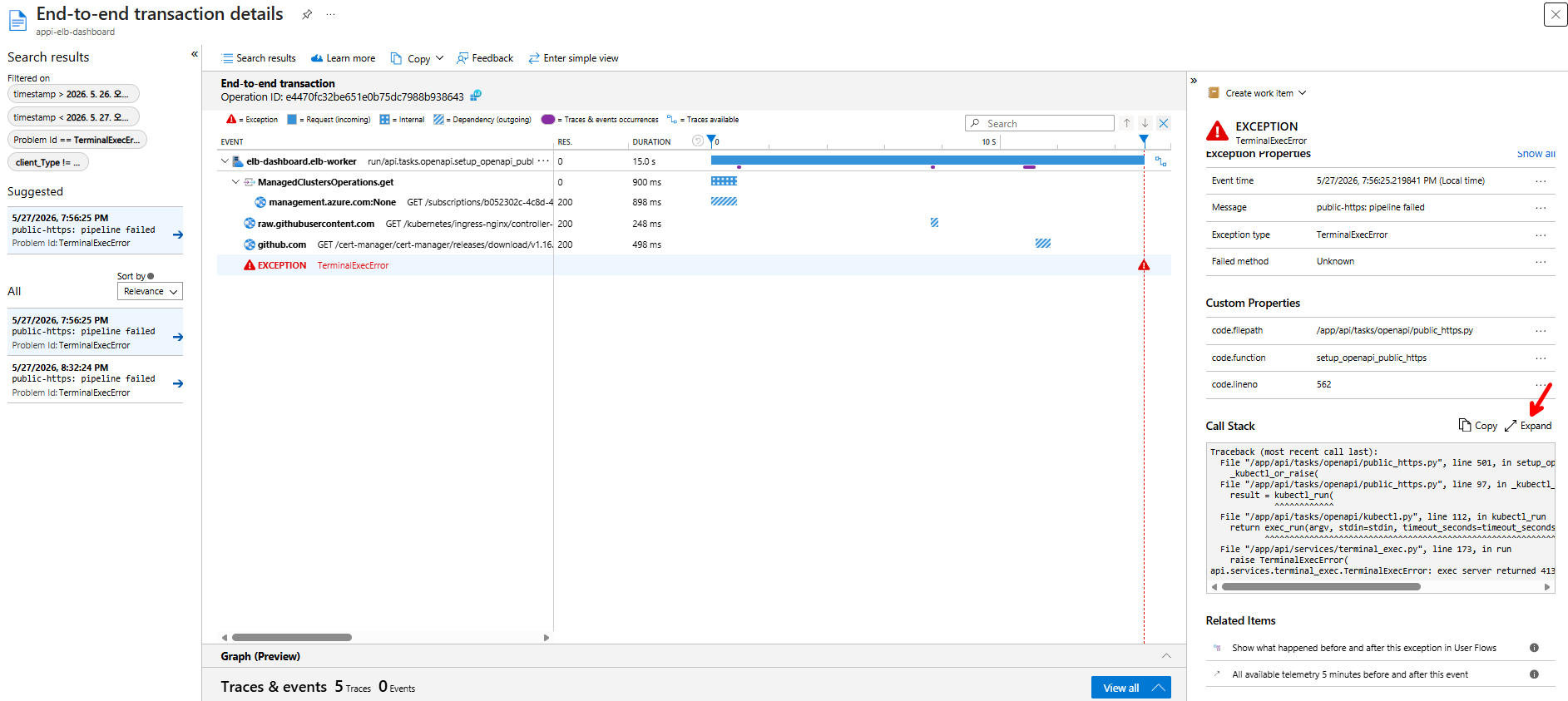Image resolution: width=1568 pixels, height=701 pixels.
Task: Open the All list 7:56:25 PM result arrow
Action: coord(178,337)
